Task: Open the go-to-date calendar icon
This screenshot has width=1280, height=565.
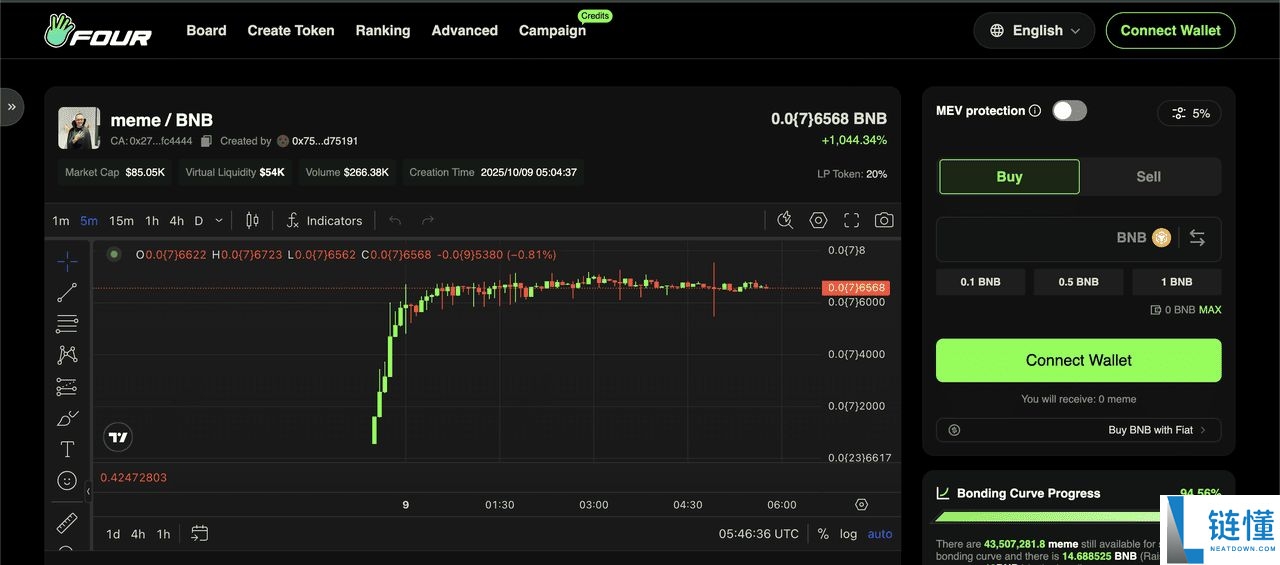Action: [x=200, y=533]
